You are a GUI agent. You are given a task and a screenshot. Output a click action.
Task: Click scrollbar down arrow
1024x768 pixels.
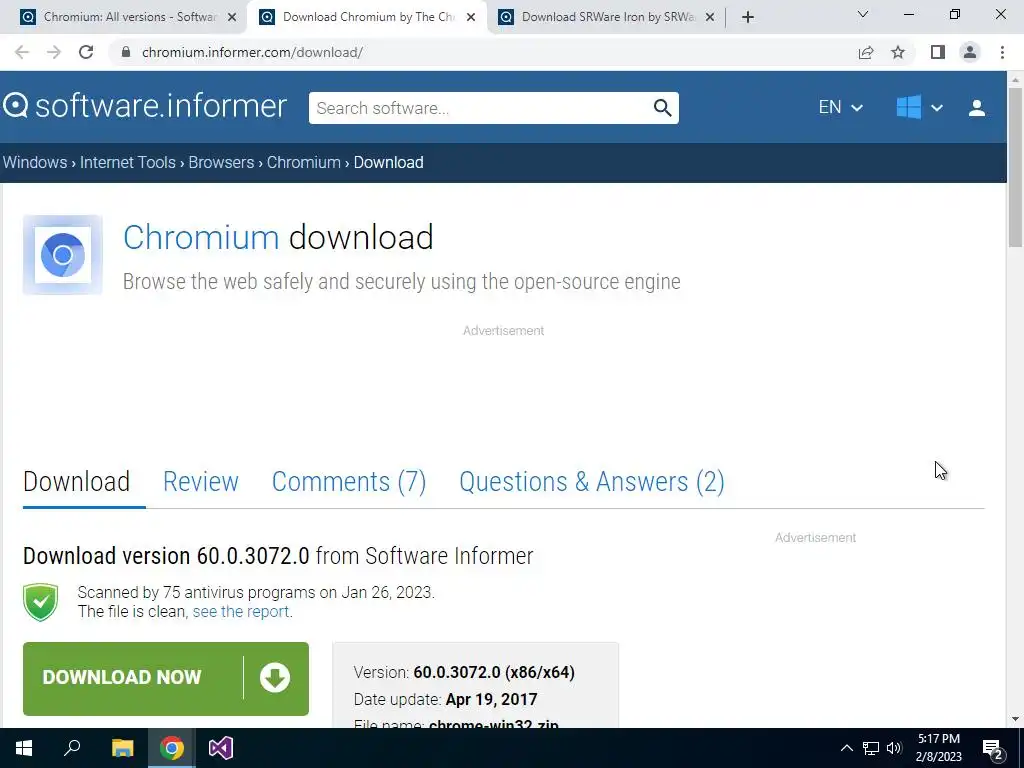point(1015,719)
